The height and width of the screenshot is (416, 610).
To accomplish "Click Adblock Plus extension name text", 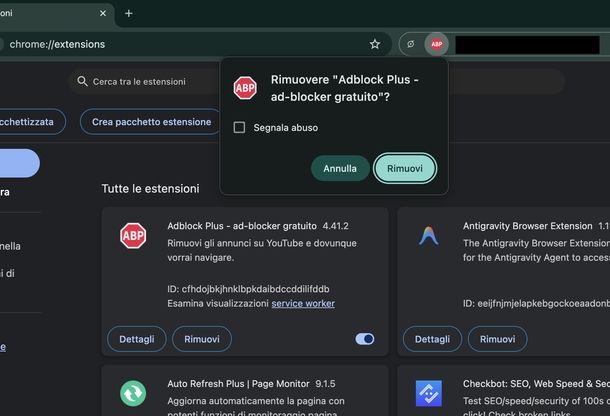I will pos(242,226).
